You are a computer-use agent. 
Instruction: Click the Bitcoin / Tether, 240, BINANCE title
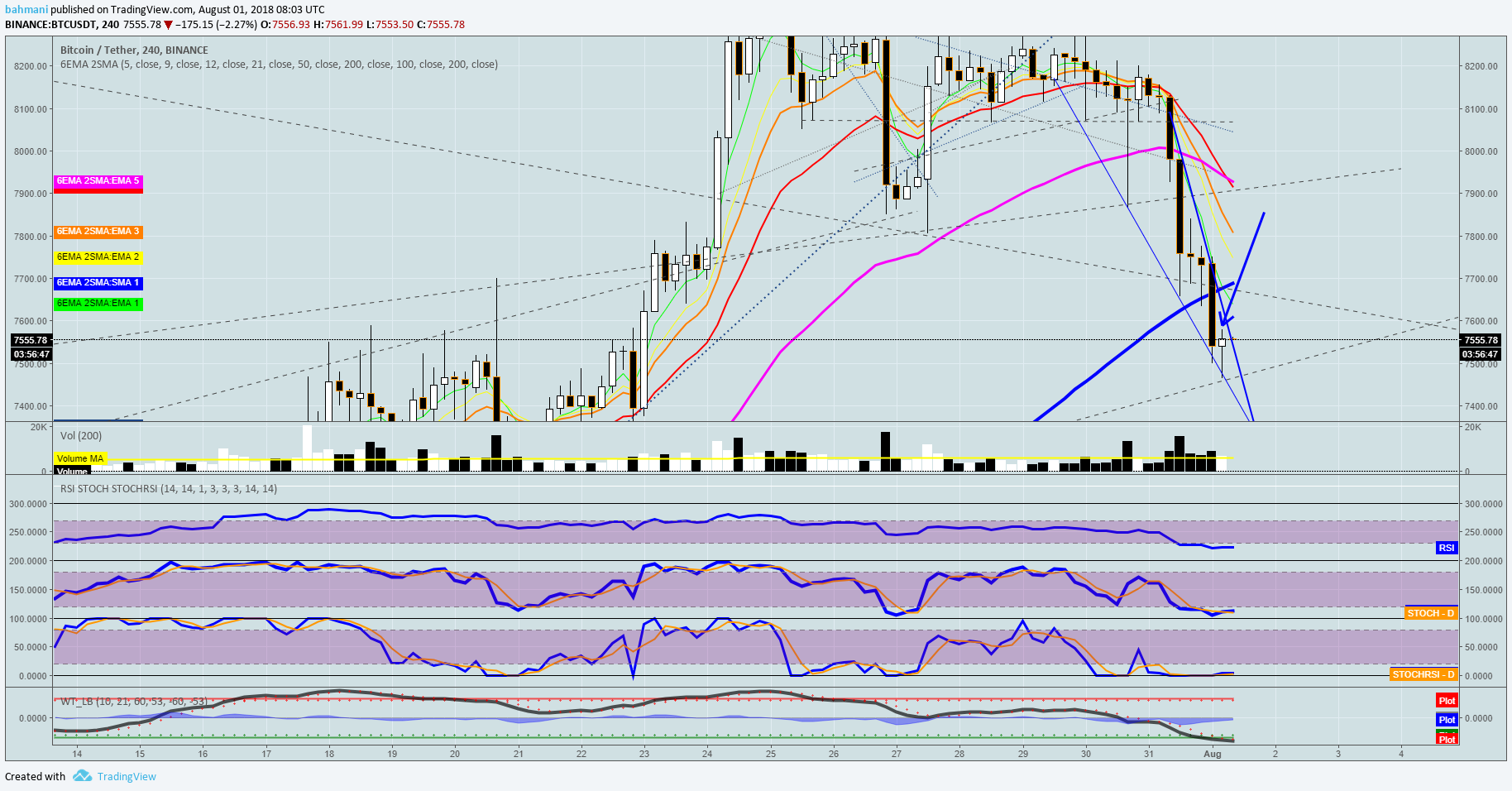(134, 50)
